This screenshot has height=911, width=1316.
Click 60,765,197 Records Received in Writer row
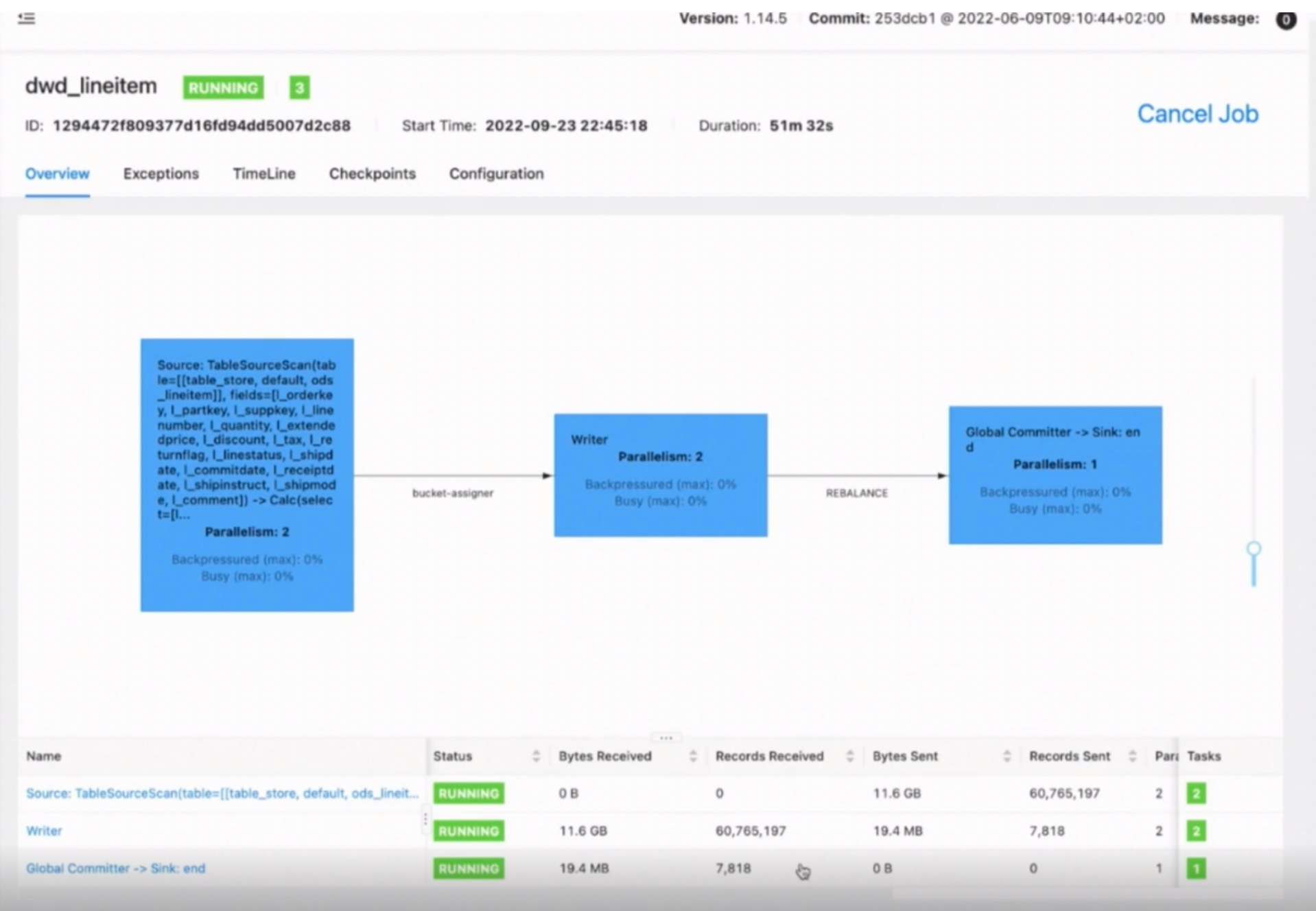click(x=751, y=831)
